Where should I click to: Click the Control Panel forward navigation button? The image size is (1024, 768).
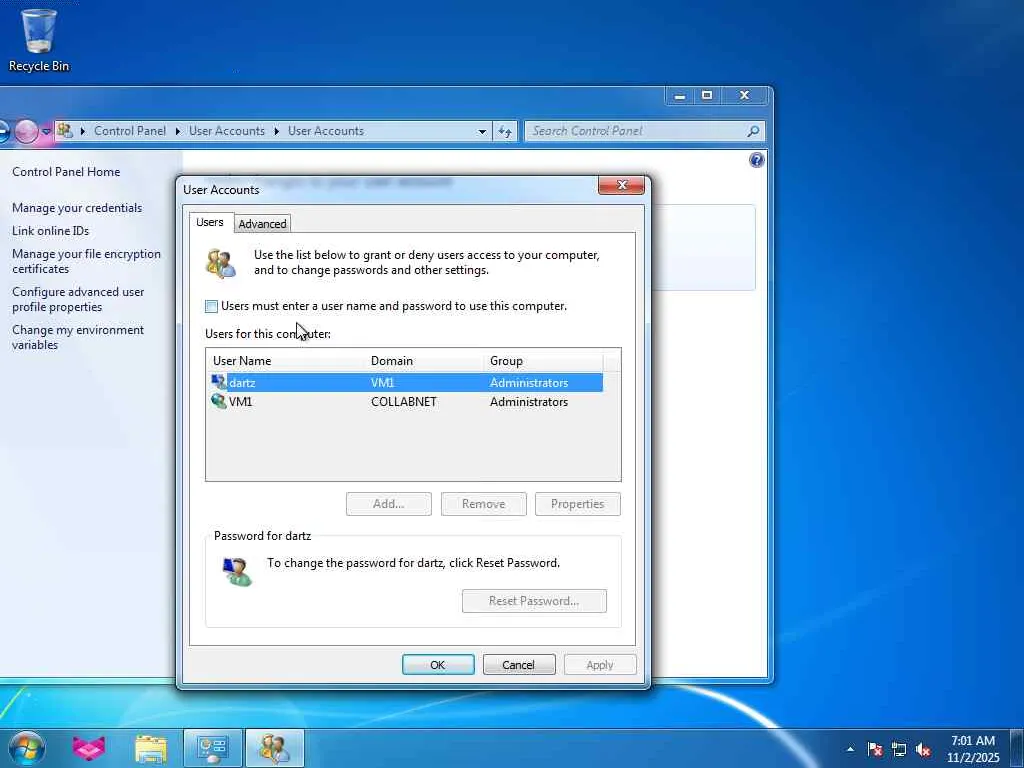point(27,131)
